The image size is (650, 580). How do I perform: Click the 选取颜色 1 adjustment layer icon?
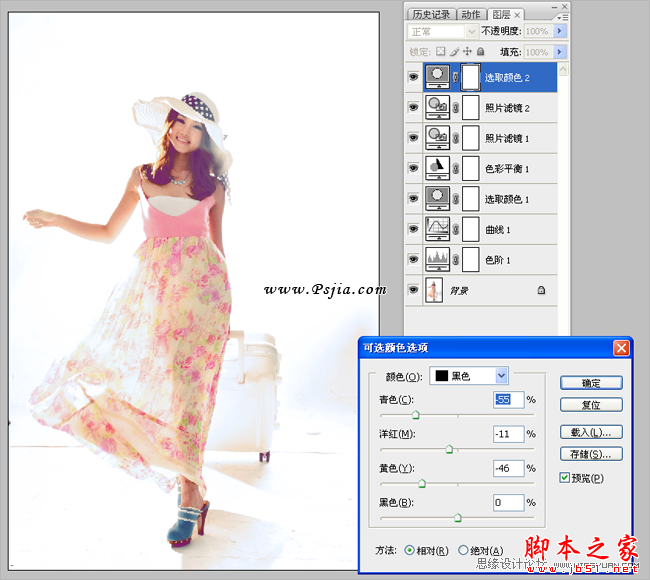pos(437,199)
